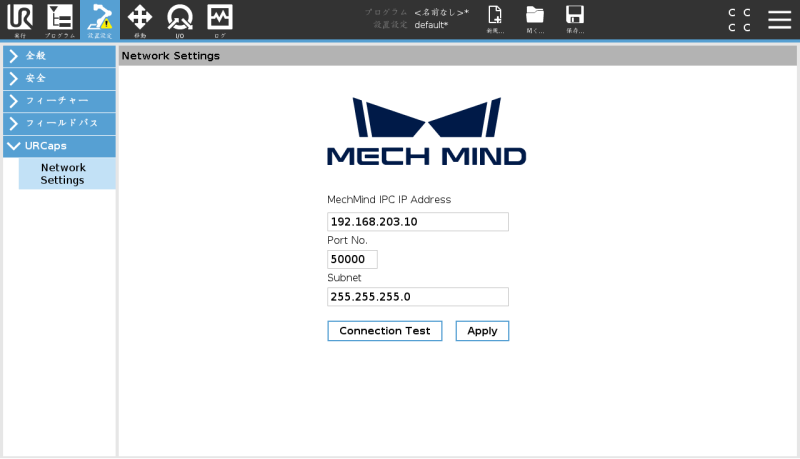Open the Program tab icon
This screenshot has height=459, width=800.
pyautogui.click(x=60, y=20)
